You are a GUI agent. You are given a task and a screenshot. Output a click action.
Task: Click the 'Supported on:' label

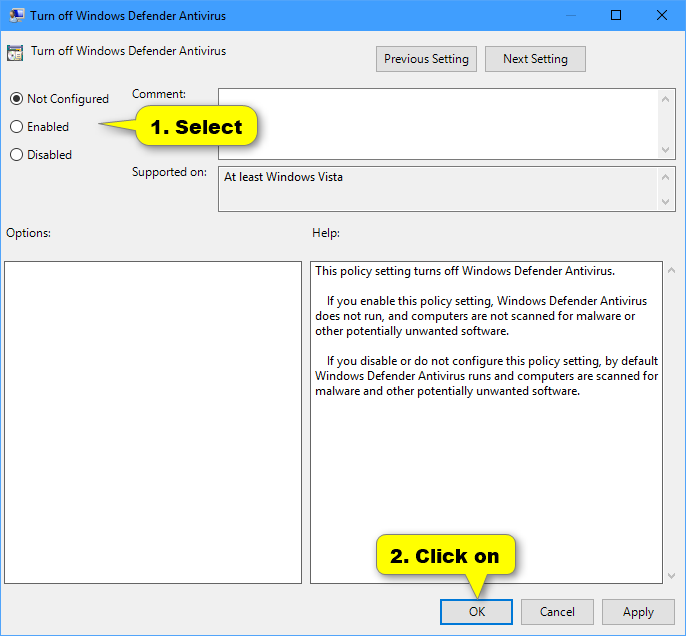[x=169, y=172]
